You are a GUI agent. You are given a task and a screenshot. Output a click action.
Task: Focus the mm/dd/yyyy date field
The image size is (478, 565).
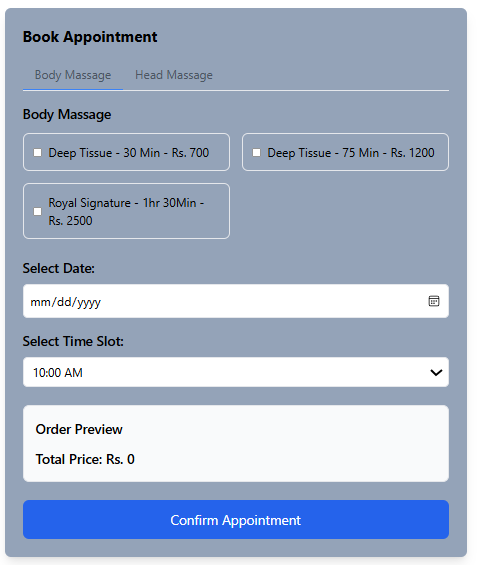pyautogui.click(x=236, y=301)
